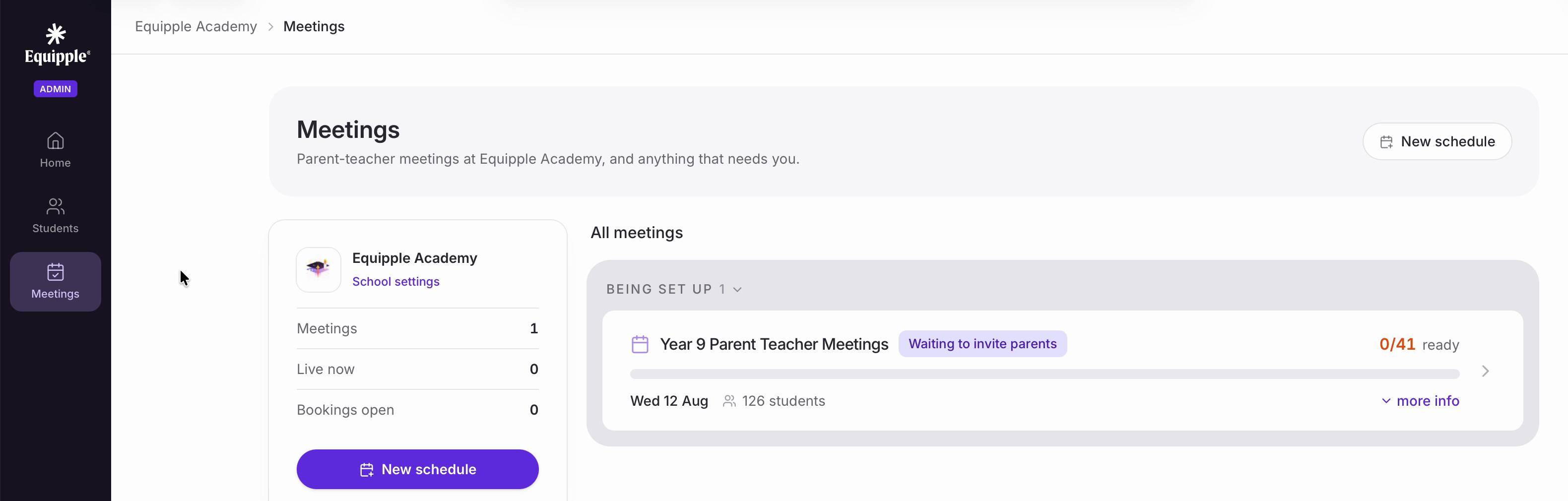Viewport: 1568px width, 501px height.
Task: Select the Meetings breadcrumb item
Action: point(314,27)
